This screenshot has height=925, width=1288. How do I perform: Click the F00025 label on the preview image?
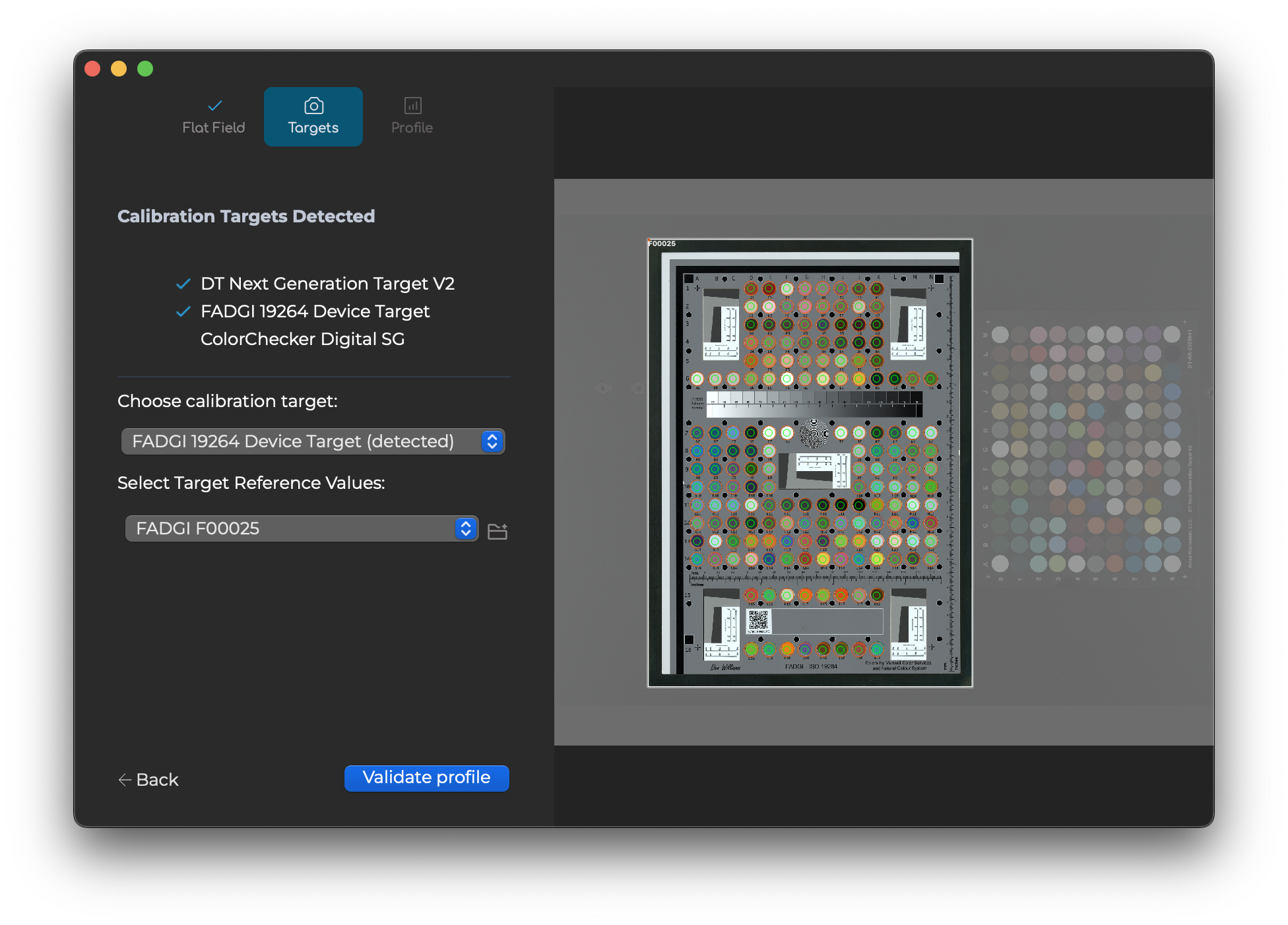tap(662, 243)
